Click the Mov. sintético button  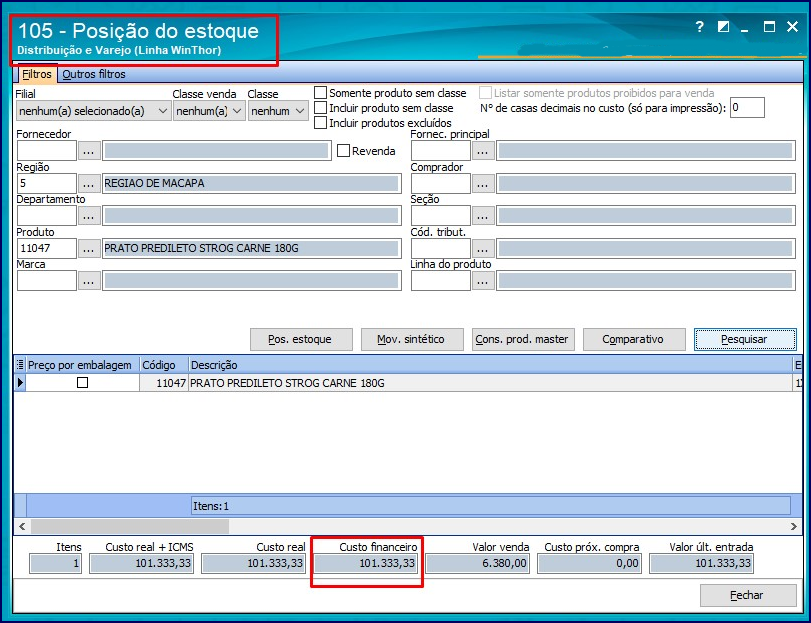pyautogui.click(x=412, y=339)
